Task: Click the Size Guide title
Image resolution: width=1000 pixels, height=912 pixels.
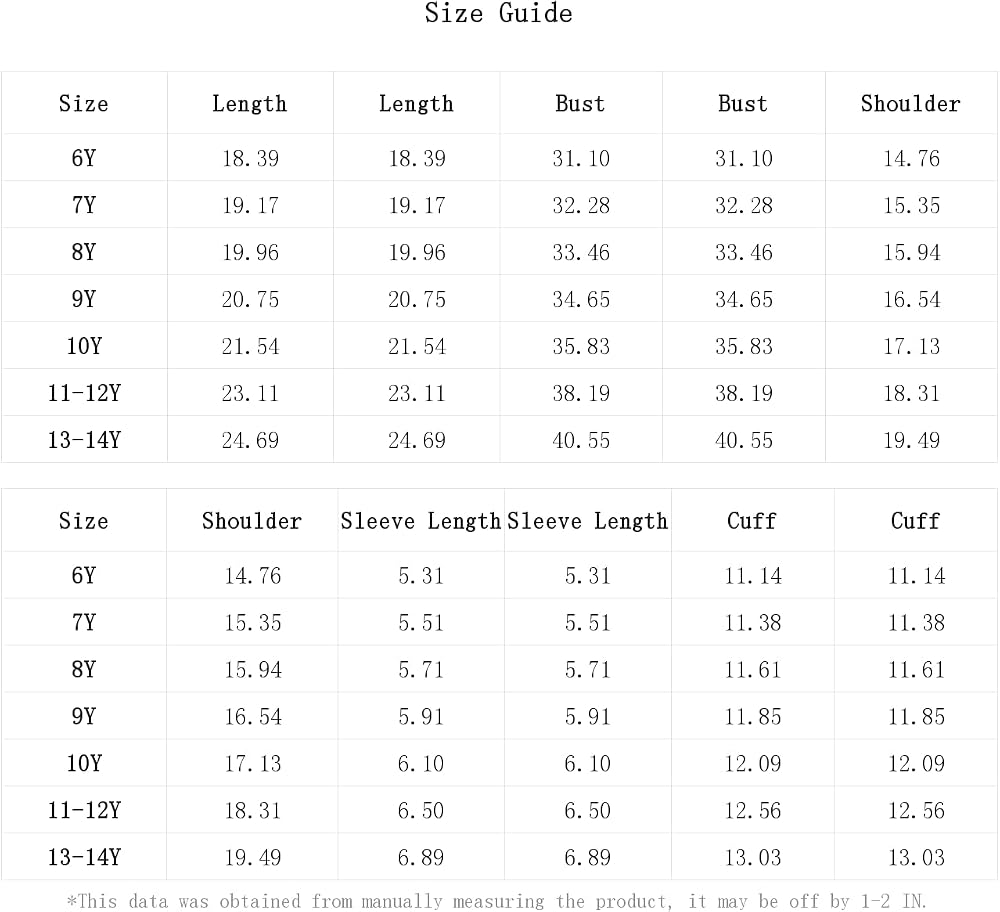Action: click(498, 13)
